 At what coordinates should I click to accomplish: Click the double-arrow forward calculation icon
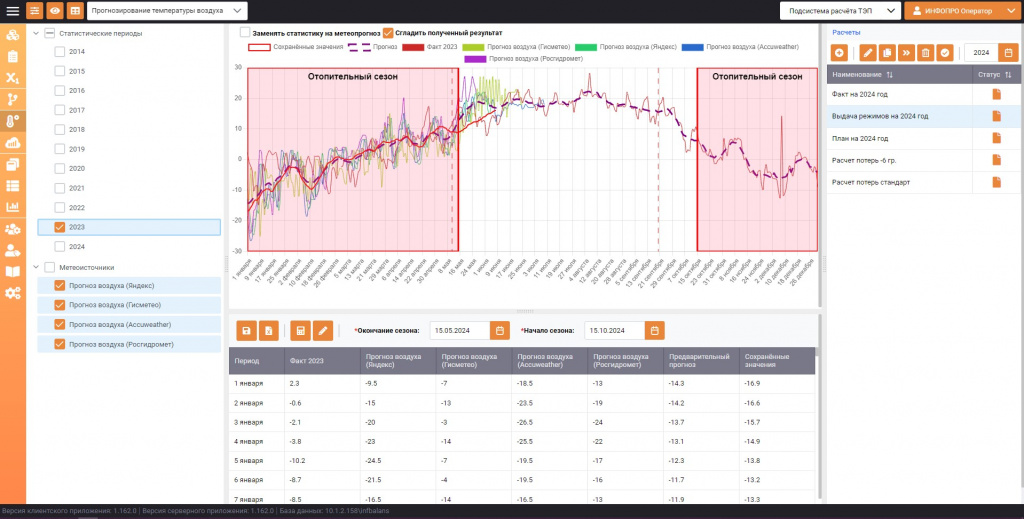906,53
